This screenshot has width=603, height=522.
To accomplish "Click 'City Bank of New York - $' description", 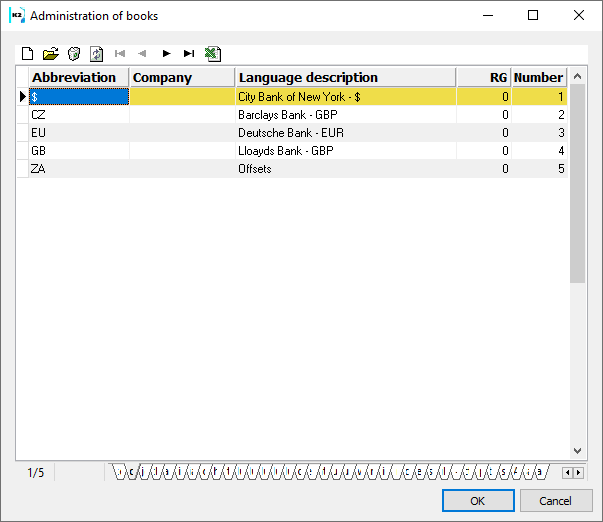I will coord(346,97).
